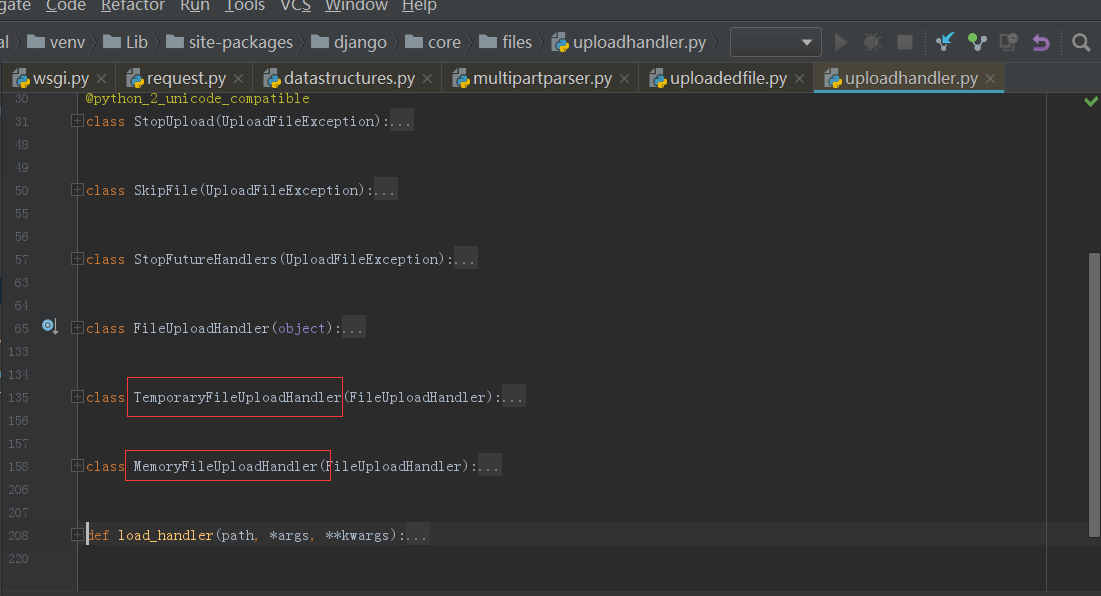
Task: Open the Window menu
Action: pos(356,6)
